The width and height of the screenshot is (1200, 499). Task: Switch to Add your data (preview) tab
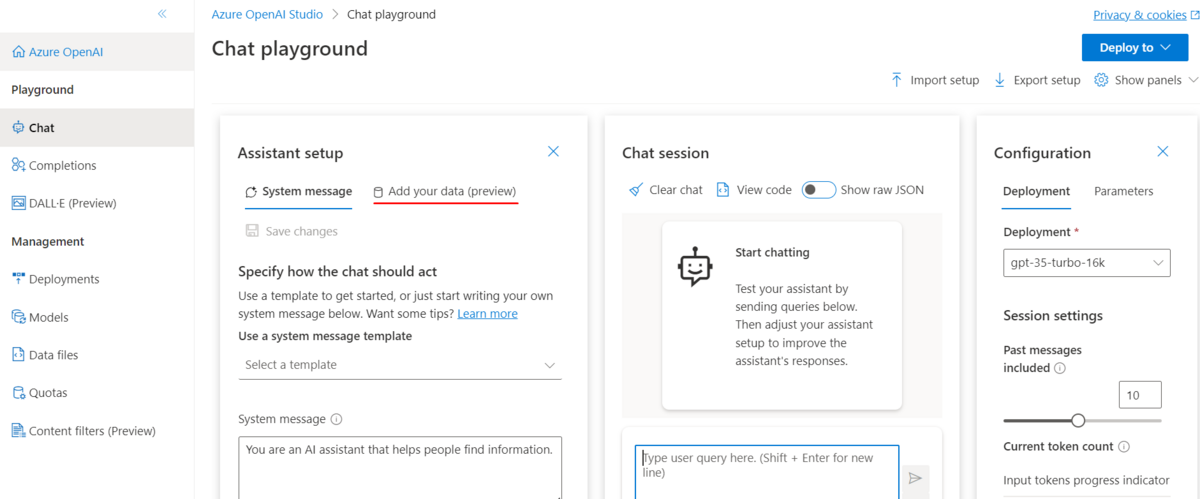445,191
